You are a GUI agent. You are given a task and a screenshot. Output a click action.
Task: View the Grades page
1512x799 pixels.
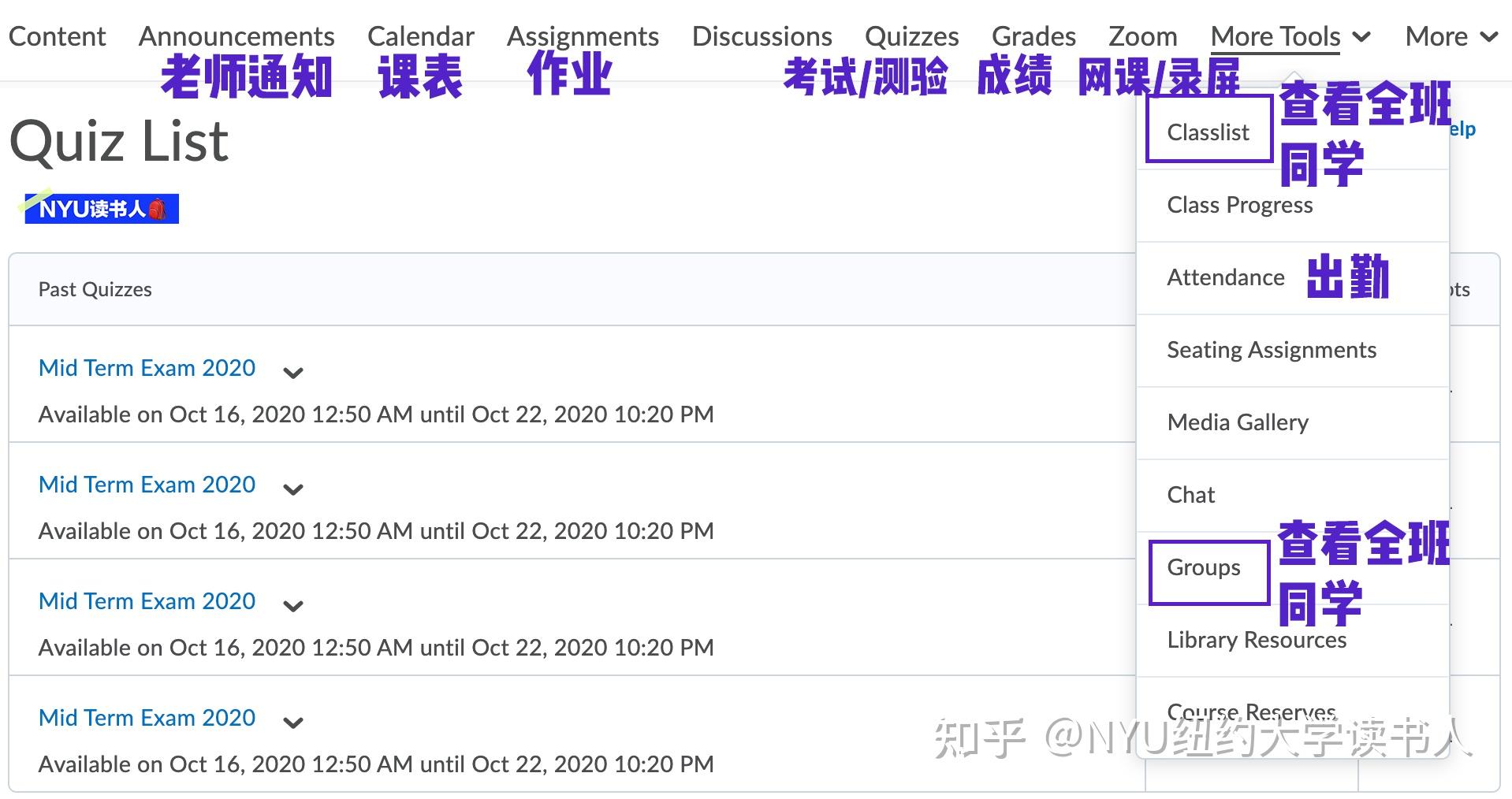[1033, 36]
